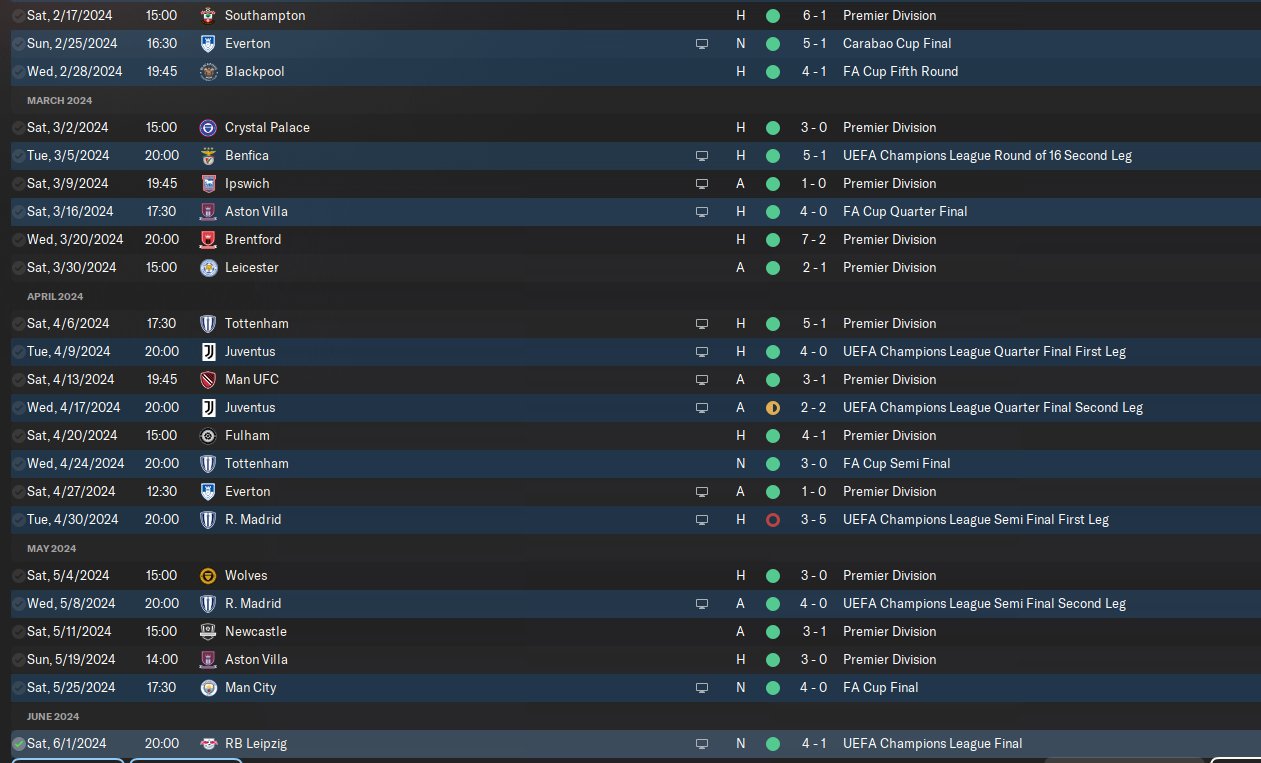Toggle the check circle beside the Brentford fixture
1261x763 pixels.
[x=18, y=240]
